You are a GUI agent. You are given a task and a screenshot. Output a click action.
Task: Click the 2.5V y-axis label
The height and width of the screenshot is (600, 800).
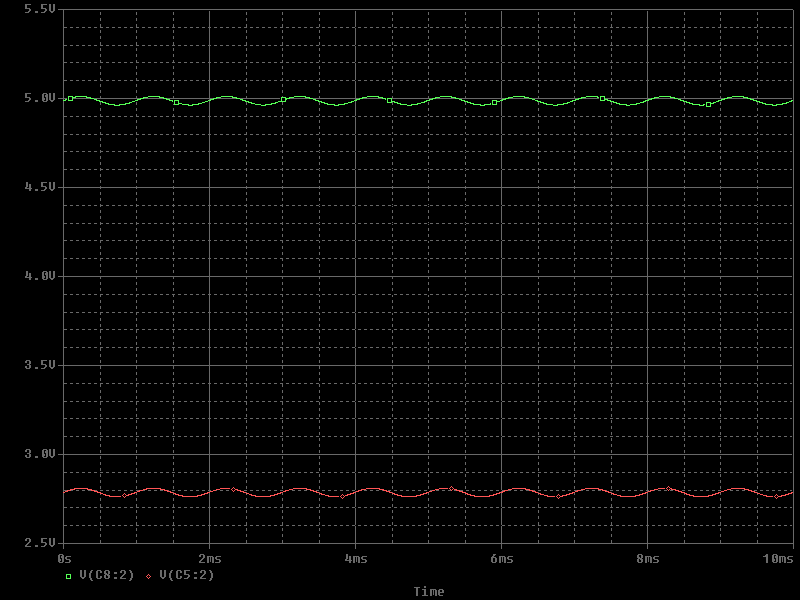[x=40, y=543]
